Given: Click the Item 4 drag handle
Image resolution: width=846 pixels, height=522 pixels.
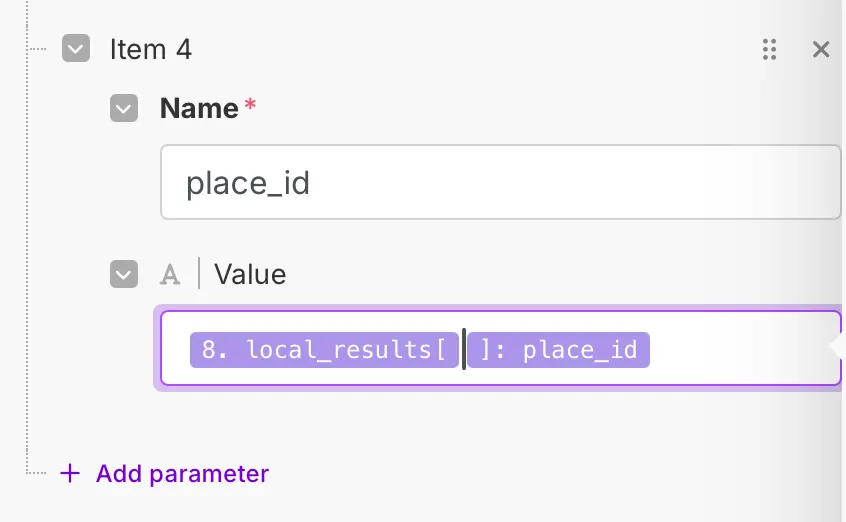Looking at the screenshot, I should click(769, 49).
